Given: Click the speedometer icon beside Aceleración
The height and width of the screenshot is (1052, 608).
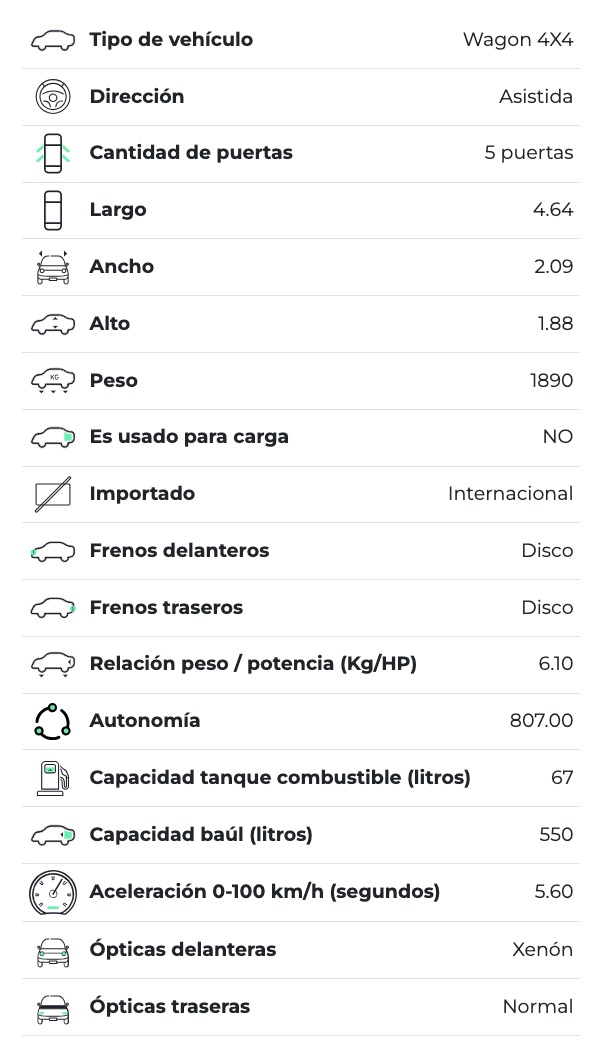Looking at the screenshot, I should 53,892.
